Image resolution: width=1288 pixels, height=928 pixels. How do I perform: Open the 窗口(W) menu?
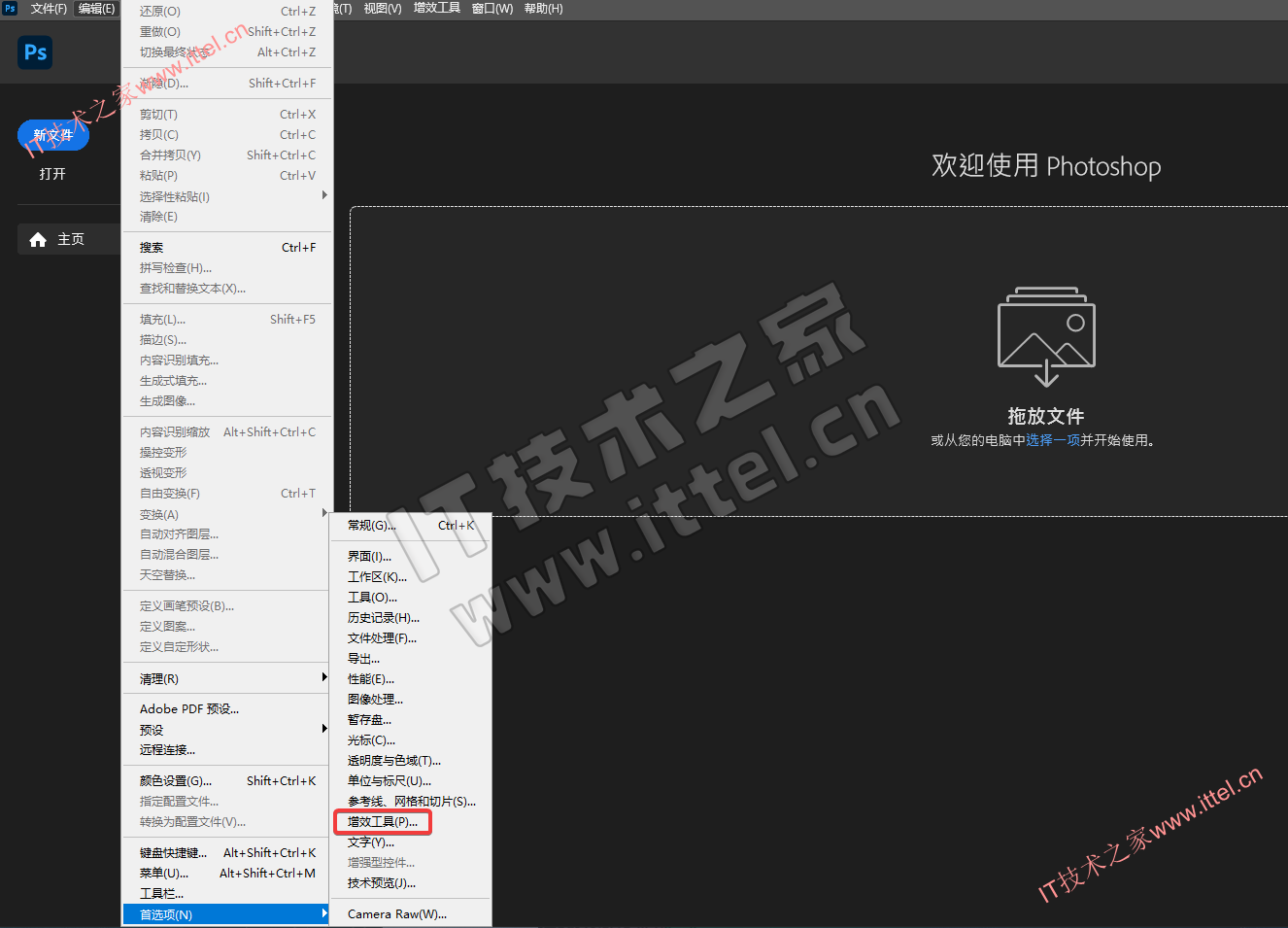pos(492,9)
